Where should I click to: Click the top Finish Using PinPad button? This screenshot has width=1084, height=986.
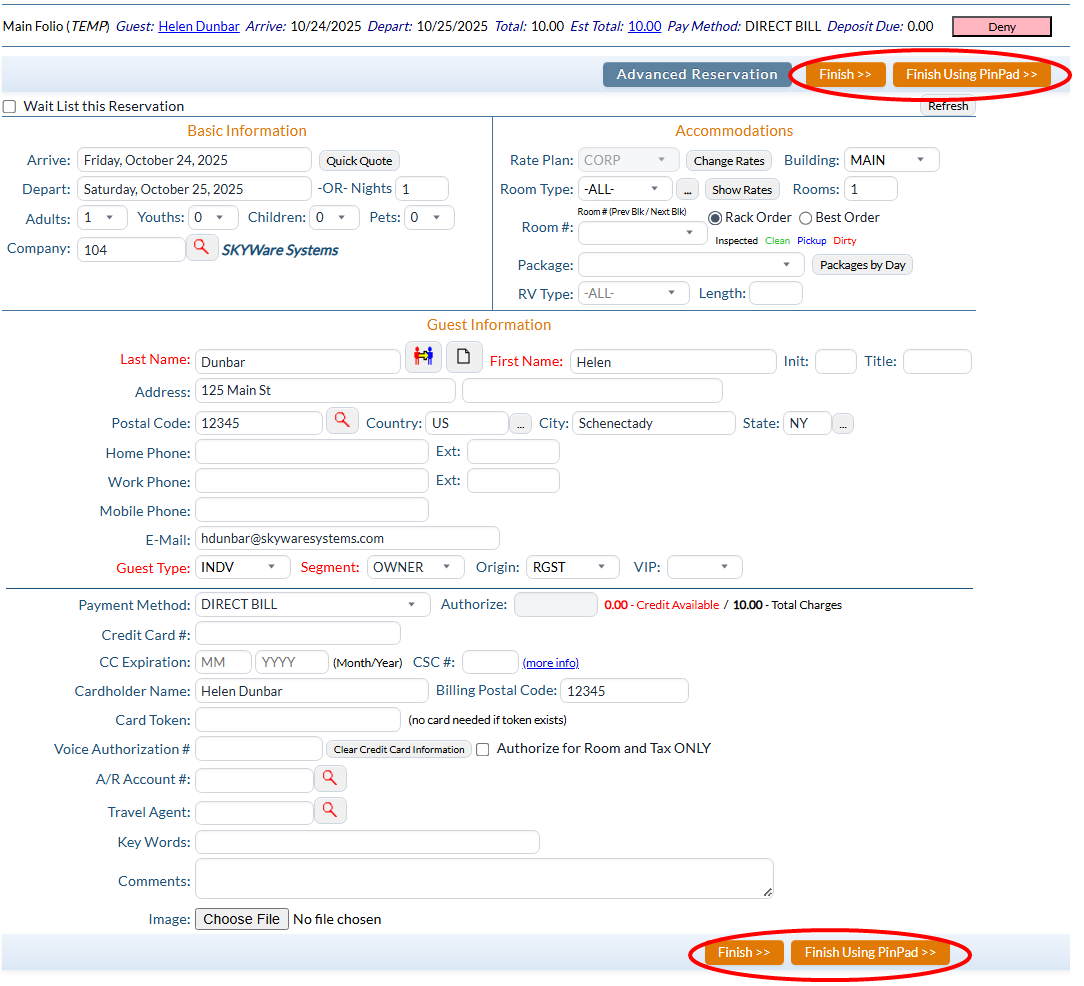coord(971,75)
